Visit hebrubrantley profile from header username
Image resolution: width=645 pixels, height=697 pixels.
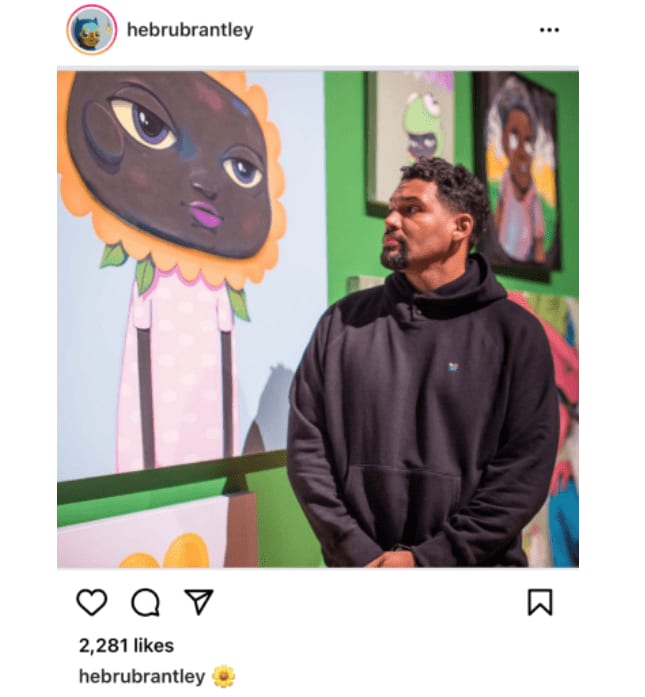[190, 30]
